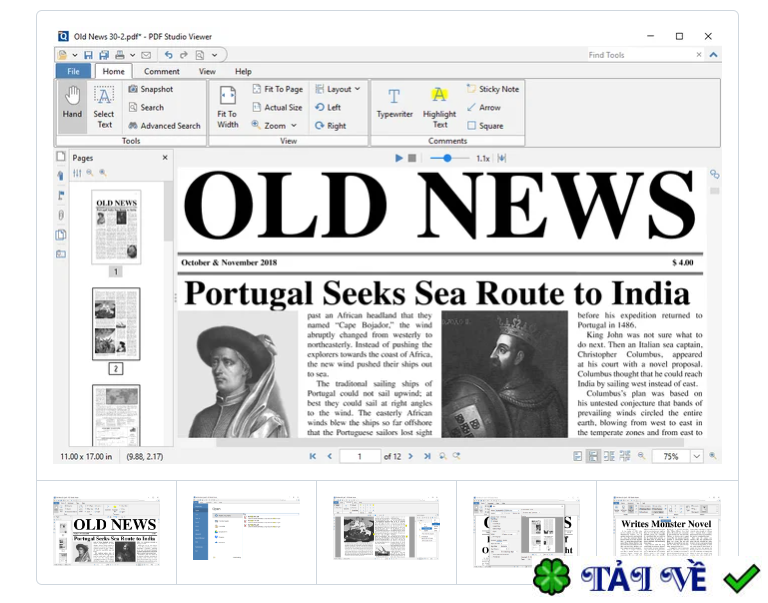The image size is (768, 603).
Task: Close the Pages panel
Action: click(165, 157)
